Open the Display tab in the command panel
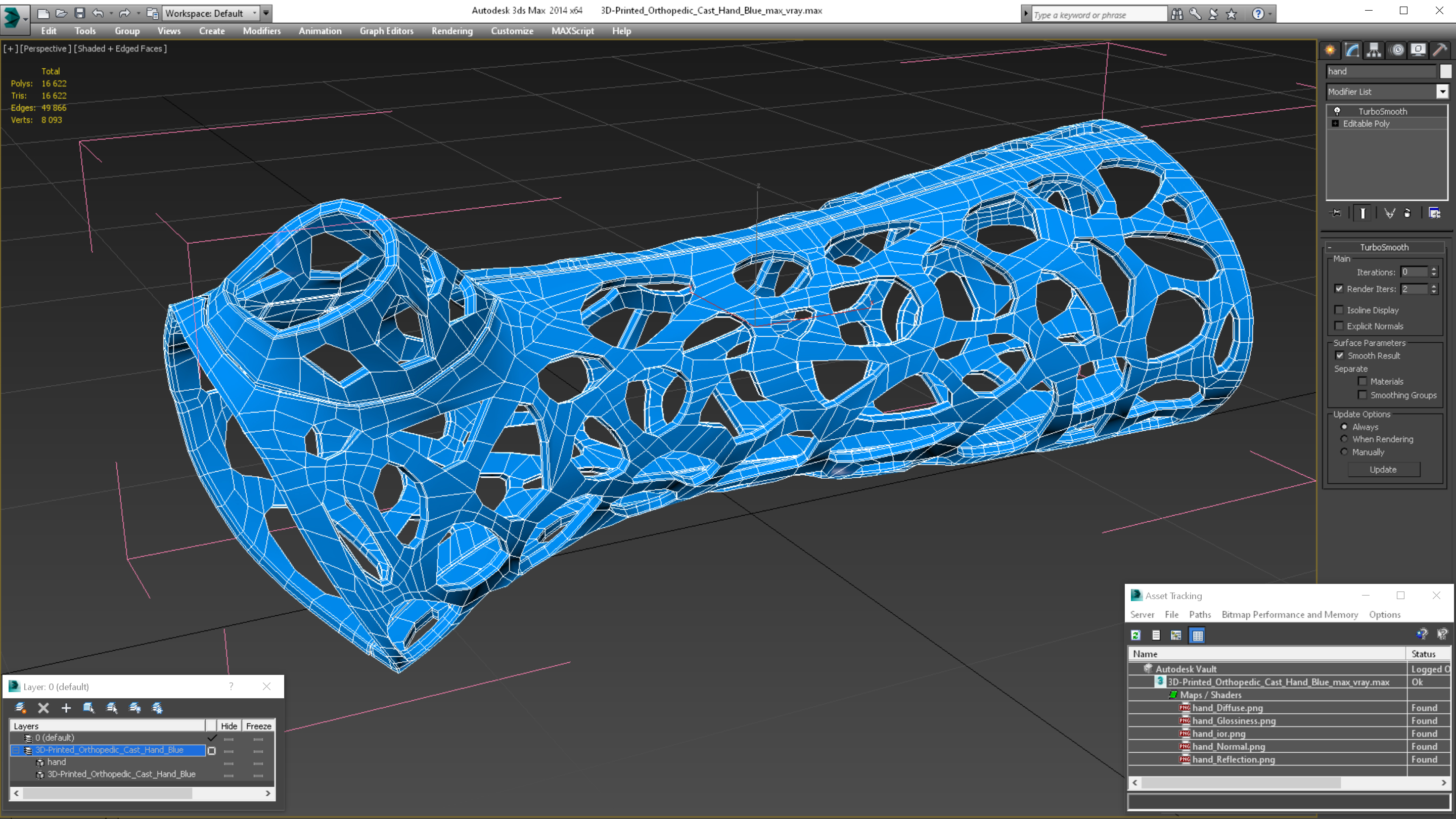 click(x=1418, y=50)
